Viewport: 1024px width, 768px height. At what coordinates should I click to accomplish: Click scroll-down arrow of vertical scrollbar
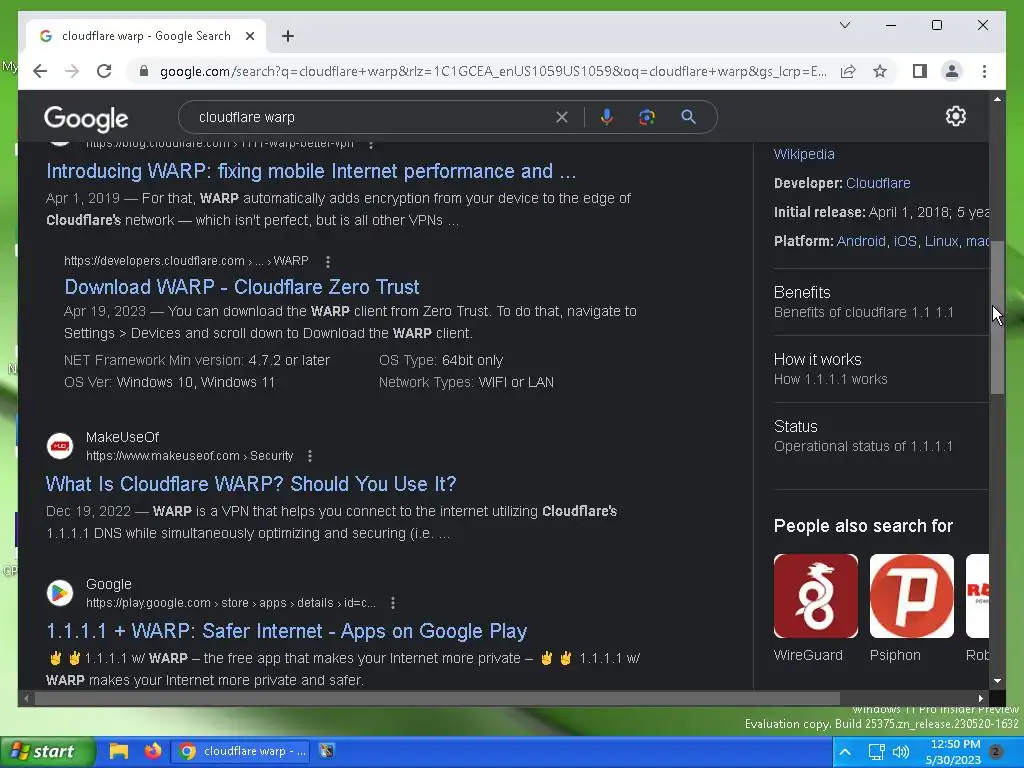tap(997, 680)
